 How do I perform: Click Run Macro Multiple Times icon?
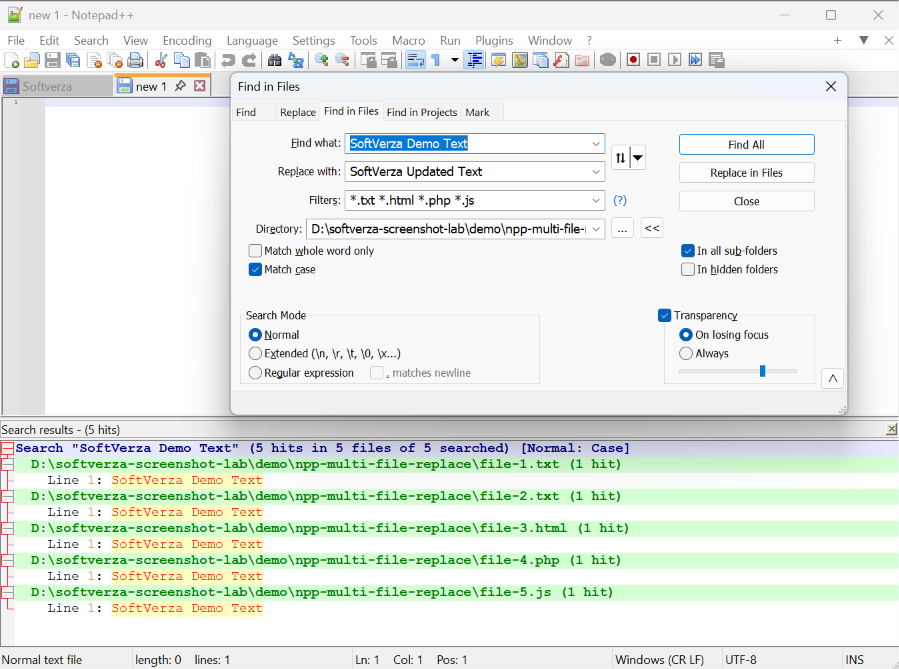(x=695, y=60)
